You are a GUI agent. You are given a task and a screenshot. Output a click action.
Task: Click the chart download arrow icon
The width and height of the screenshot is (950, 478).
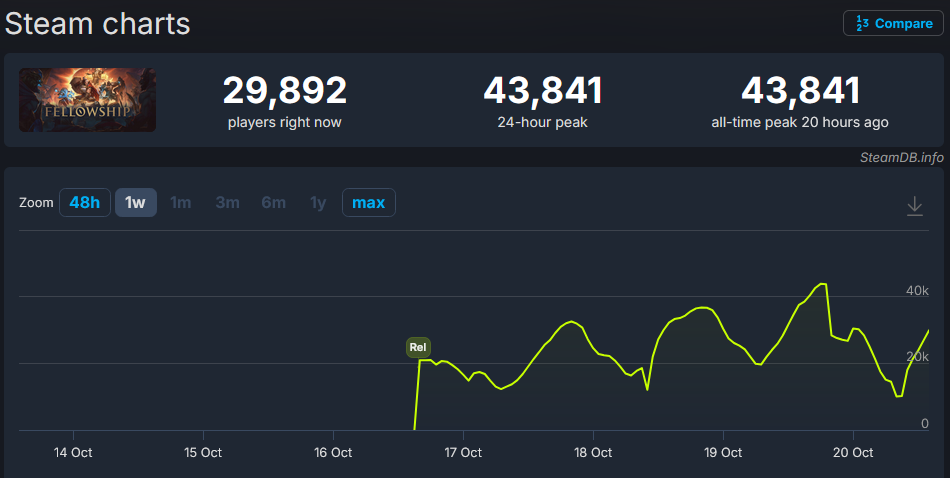(915, 206)
